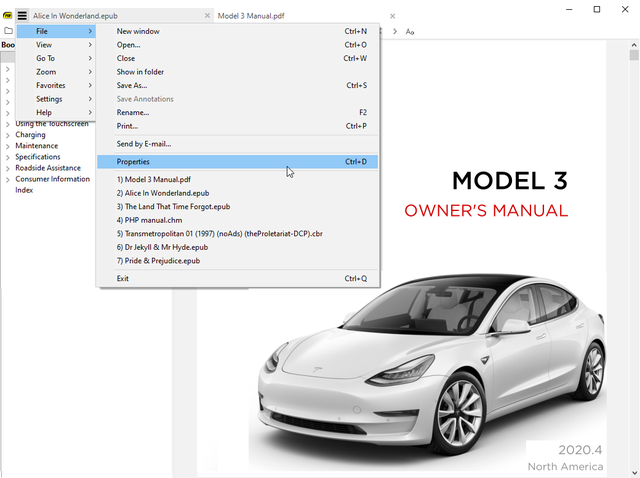Open recent file Transmetropolitan 01 (1997) cbr

coord(238,233)
